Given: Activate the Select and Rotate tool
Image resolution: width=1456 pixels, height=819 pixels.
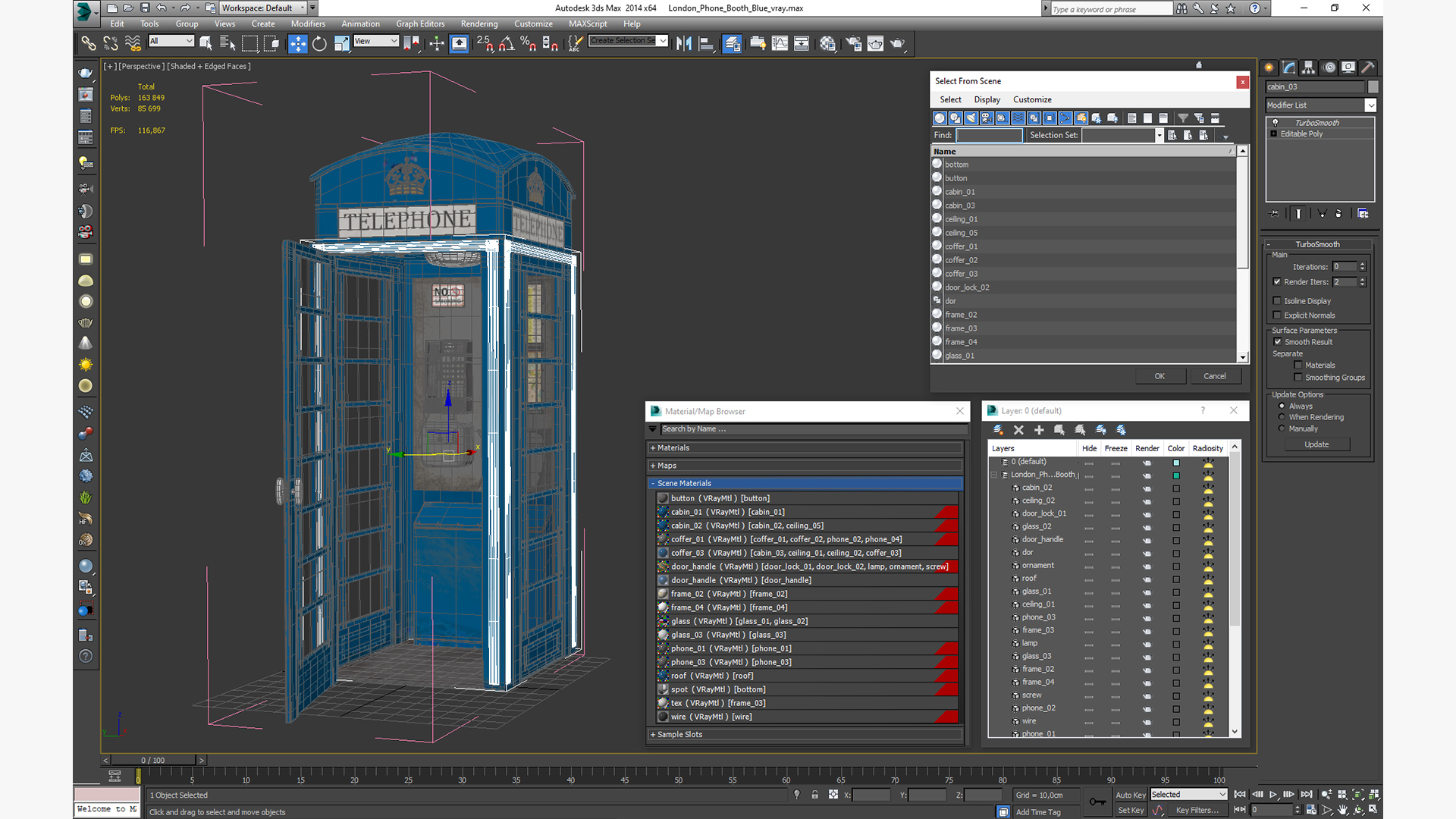Looking at the screenshot, I should coord(319,43).
